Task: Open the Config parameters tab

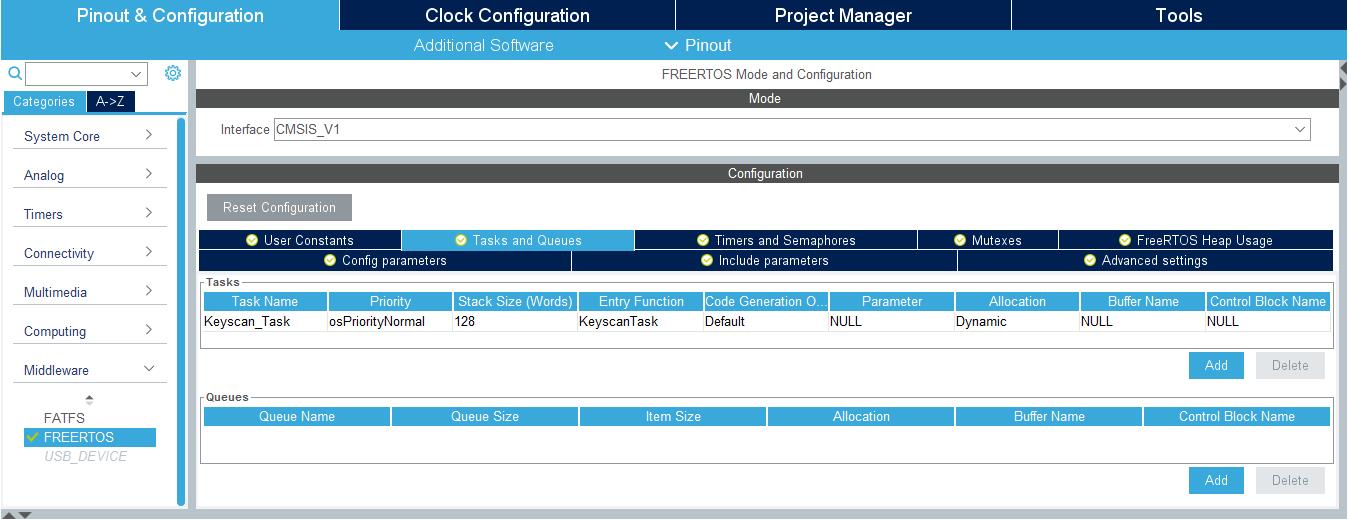Action: [385, 260]
